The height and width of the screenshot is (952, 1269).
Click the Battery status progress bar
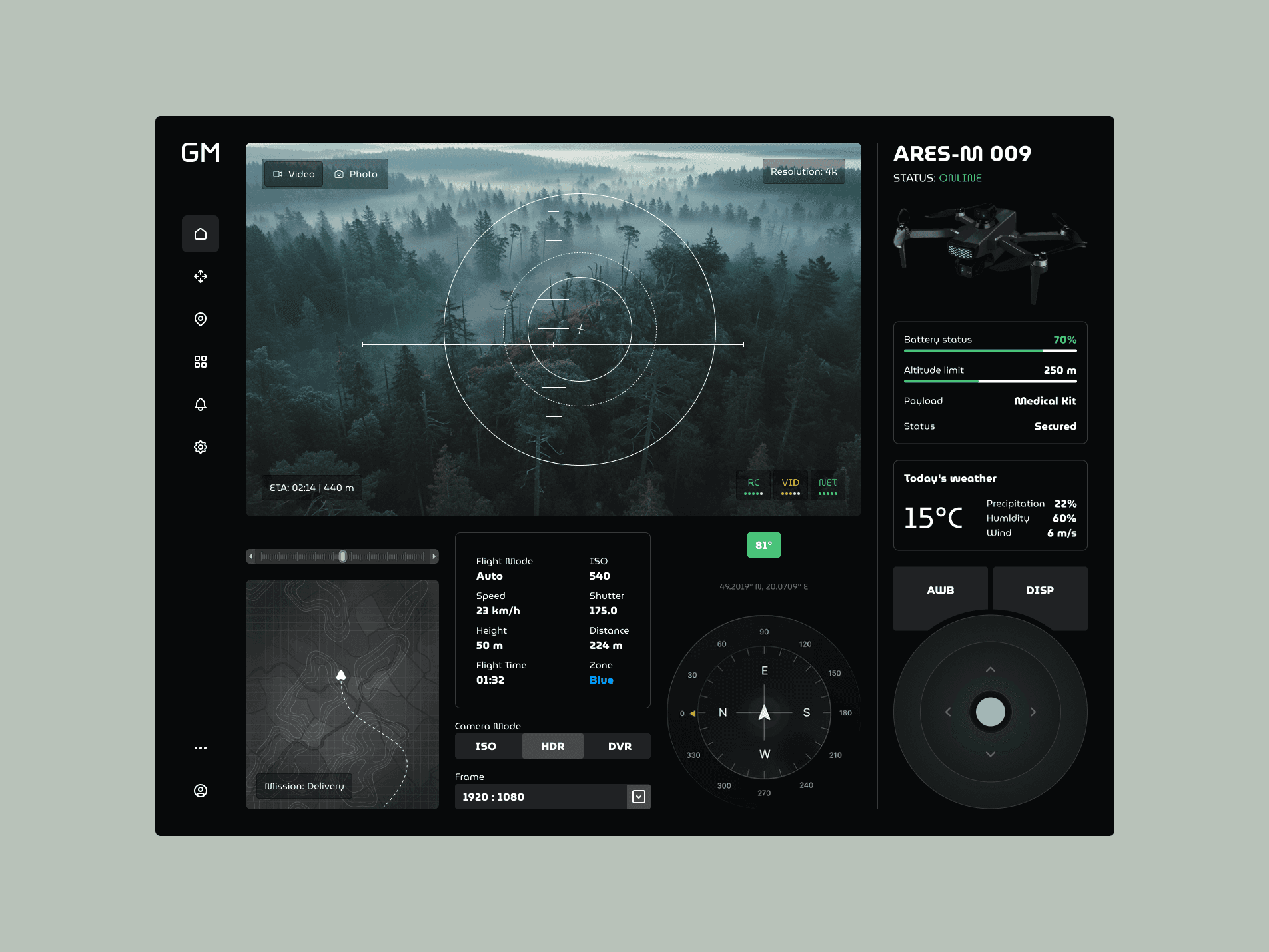(x=991, y=350)
